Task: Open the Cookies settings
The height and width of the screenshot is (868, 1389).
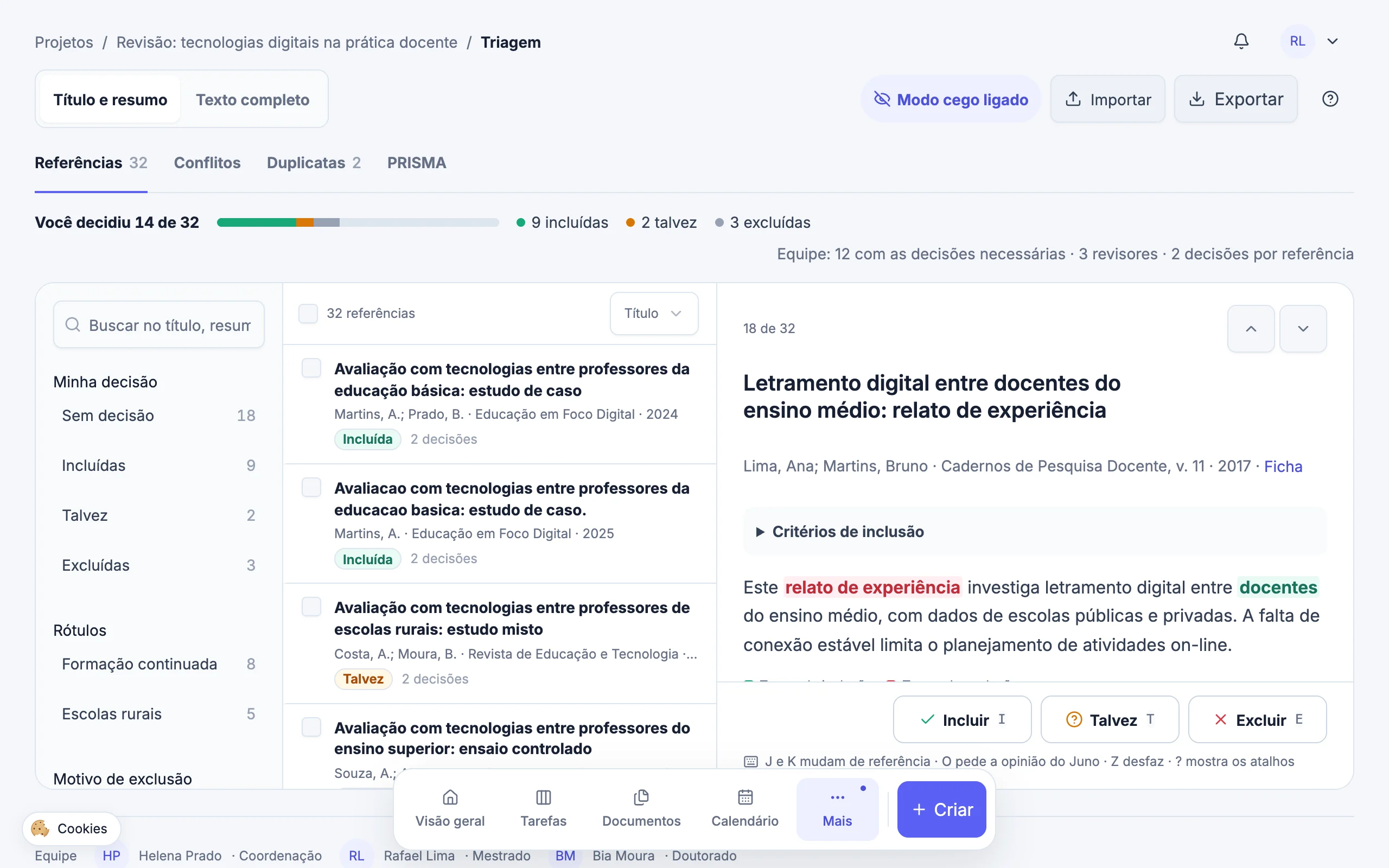Action: (71, 828)
